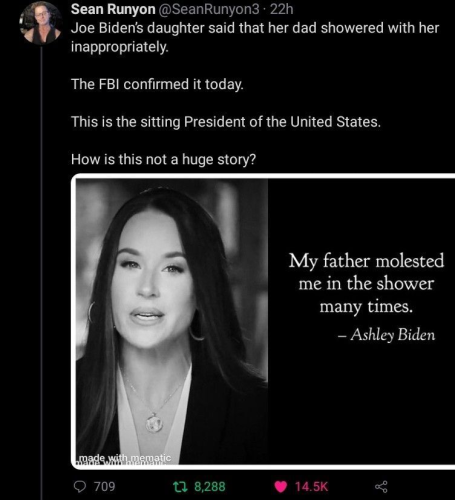
Task: Open the tweet author's profile avatar
Action: tap(41, 24)
